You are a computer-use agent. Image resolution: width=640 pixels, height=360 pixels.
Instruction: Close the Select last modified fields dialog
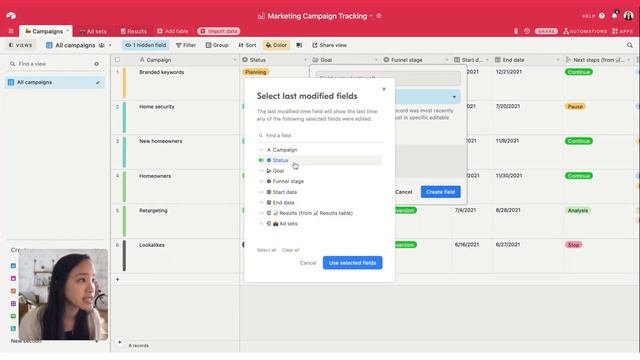384,89
